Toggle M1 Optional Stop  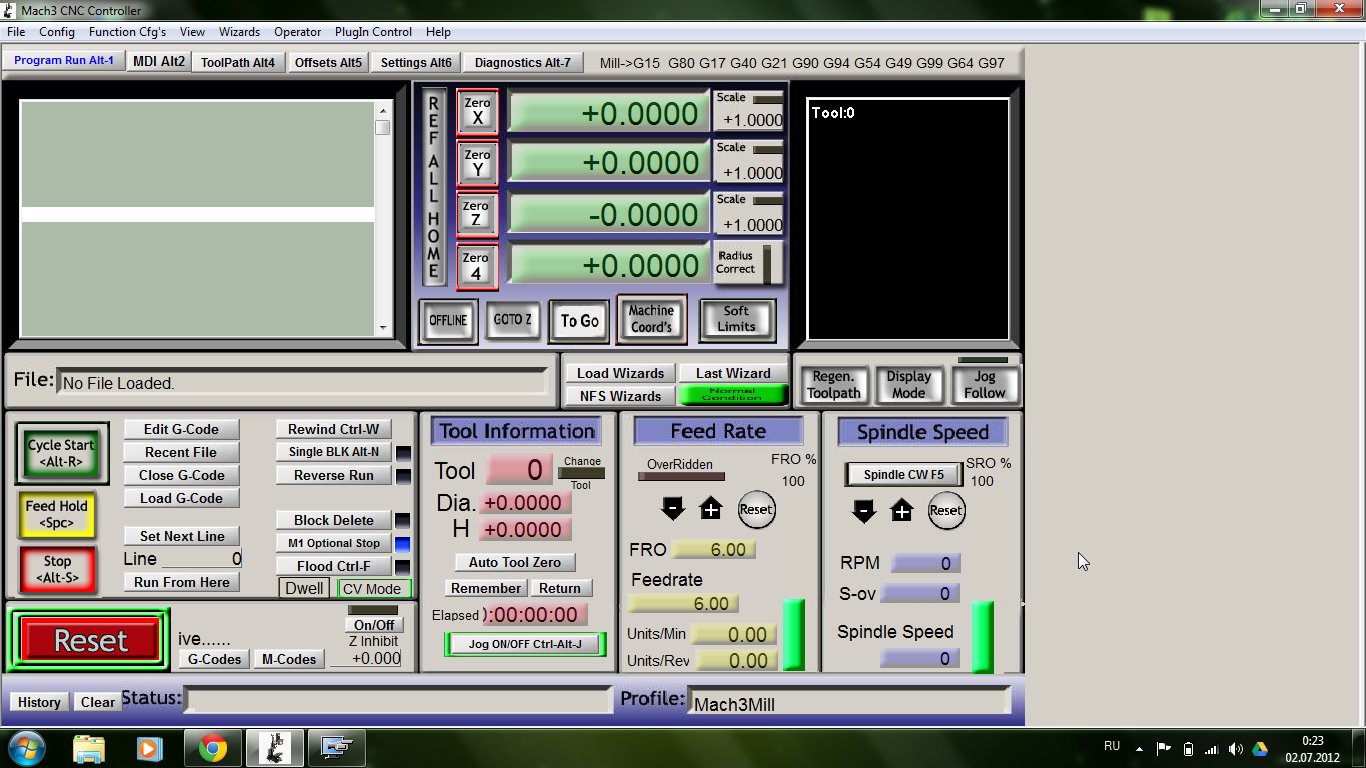[x=334, y=543]
